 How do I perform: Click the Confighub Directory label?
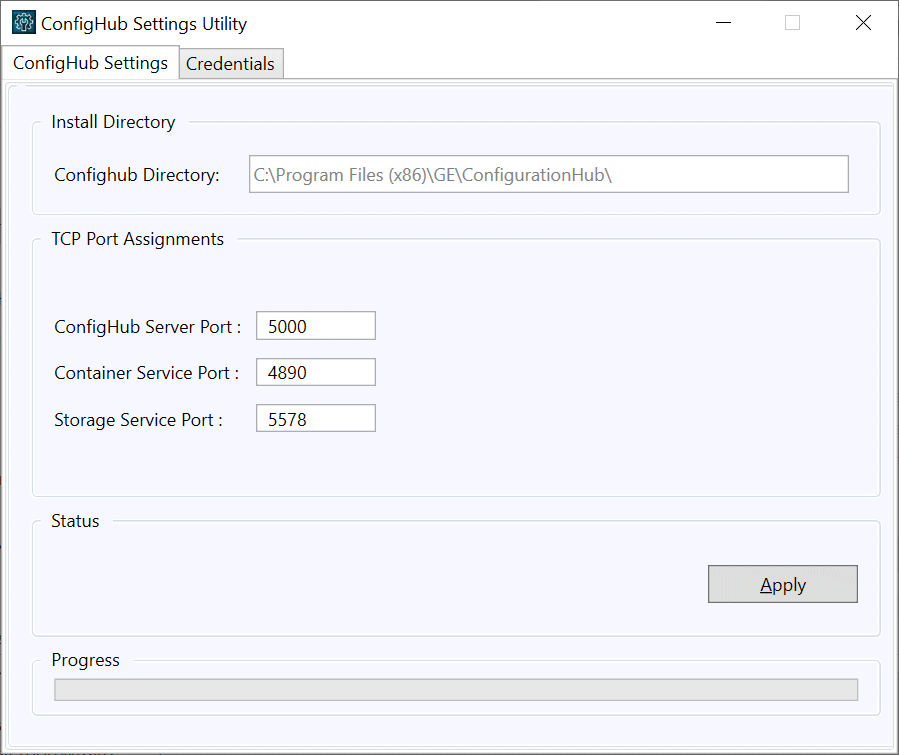(137, 175)
